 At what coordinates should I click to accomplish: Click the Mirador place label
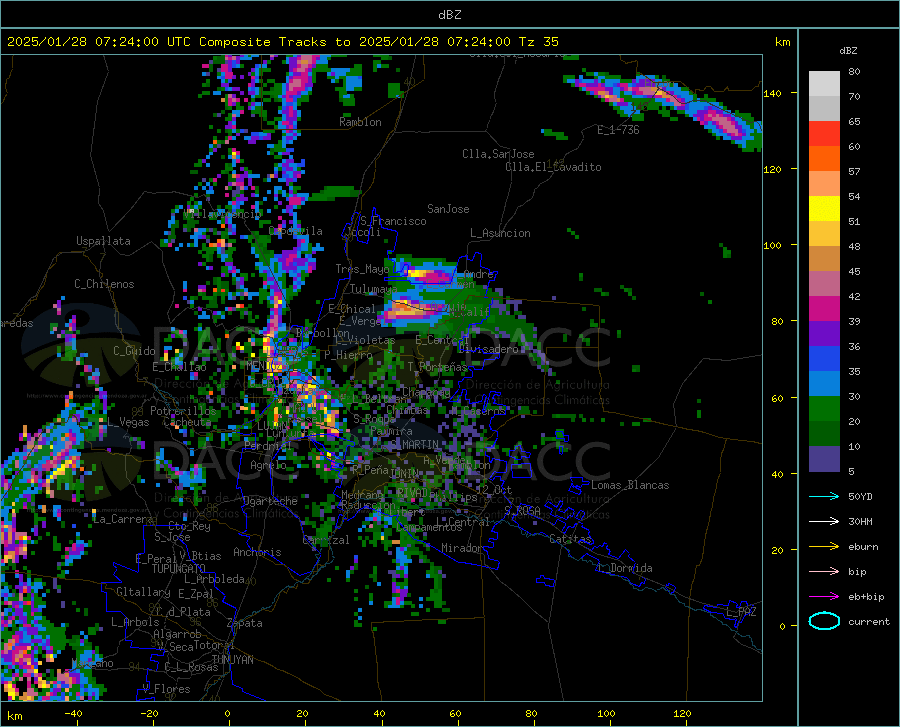[462, 548]
